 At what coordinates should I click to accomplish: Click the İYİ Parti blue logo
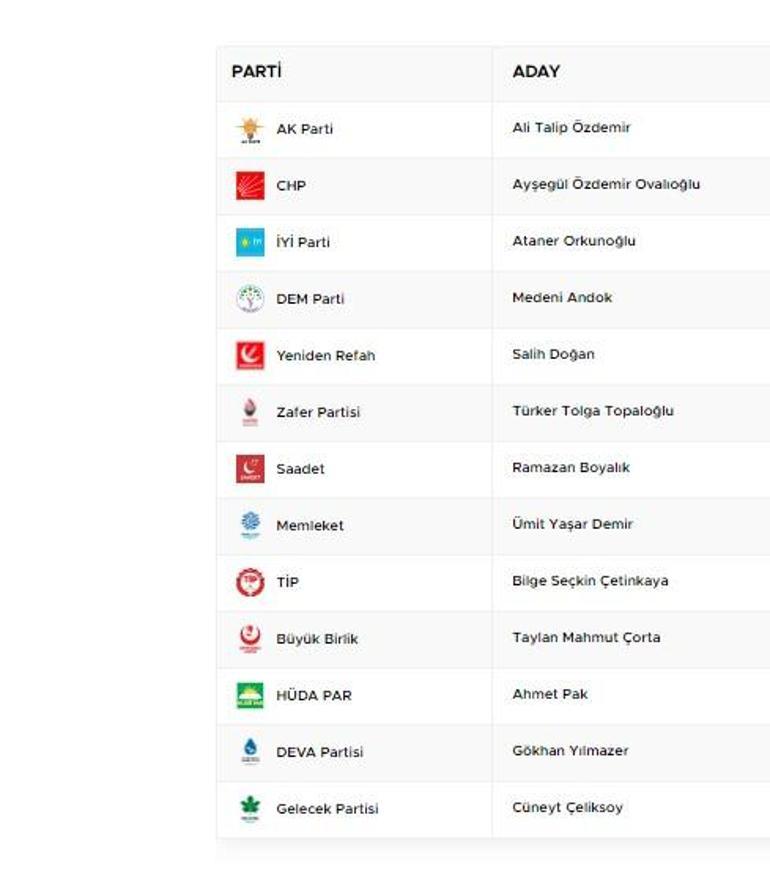(x=250, y=242)
